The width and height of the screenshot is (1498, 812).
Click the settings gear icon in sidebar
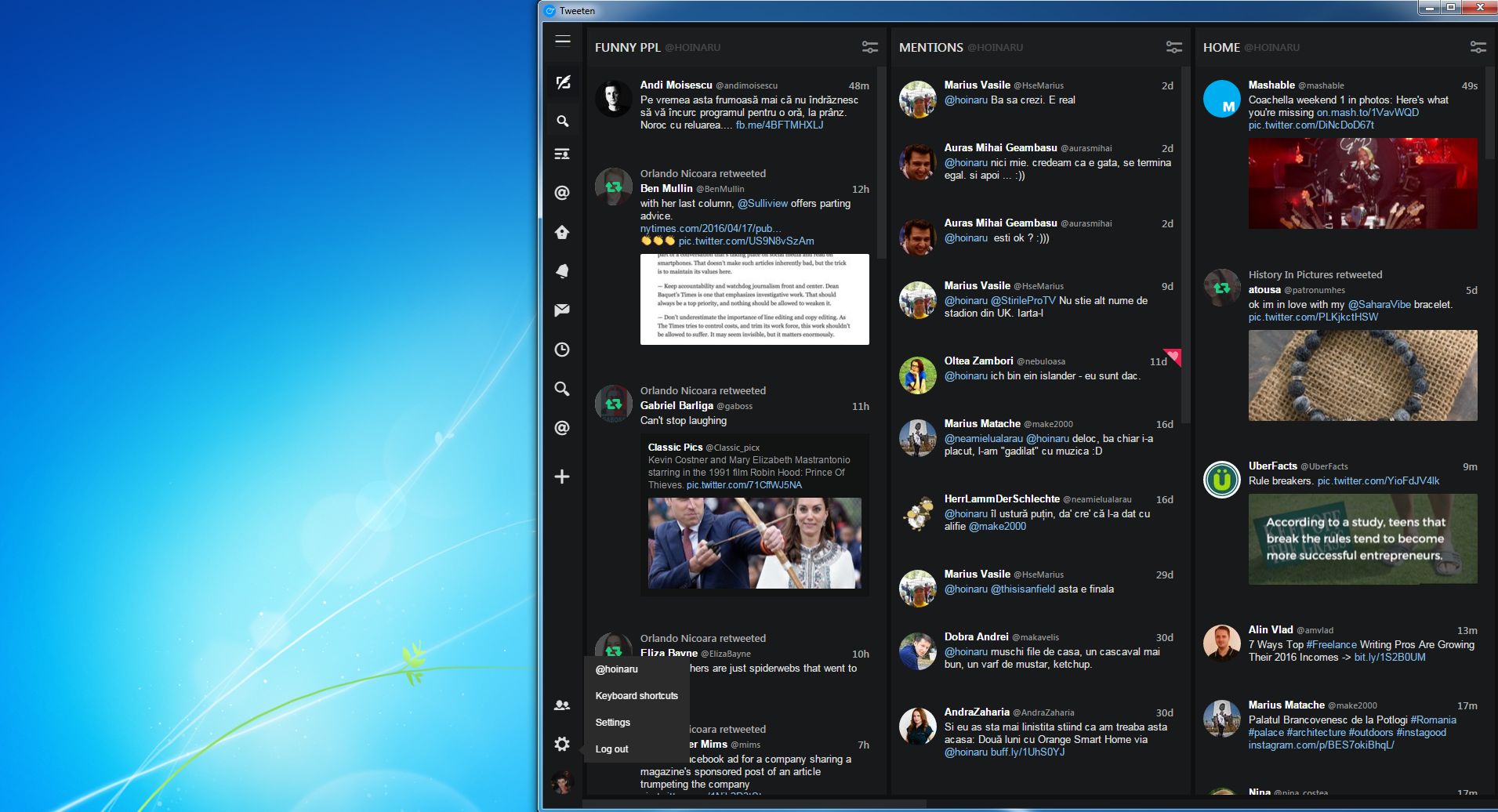[562, 745]
